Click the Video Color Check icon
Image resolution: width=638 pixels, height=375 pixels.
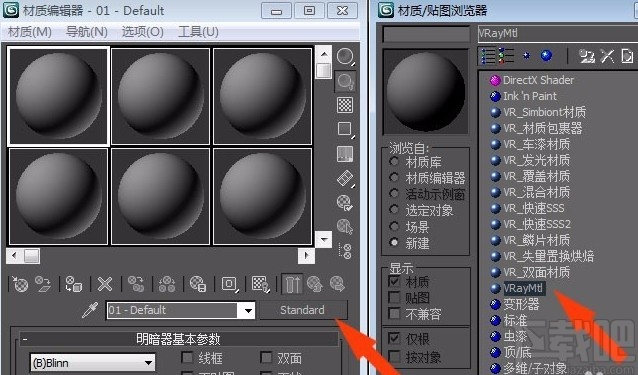345,154
